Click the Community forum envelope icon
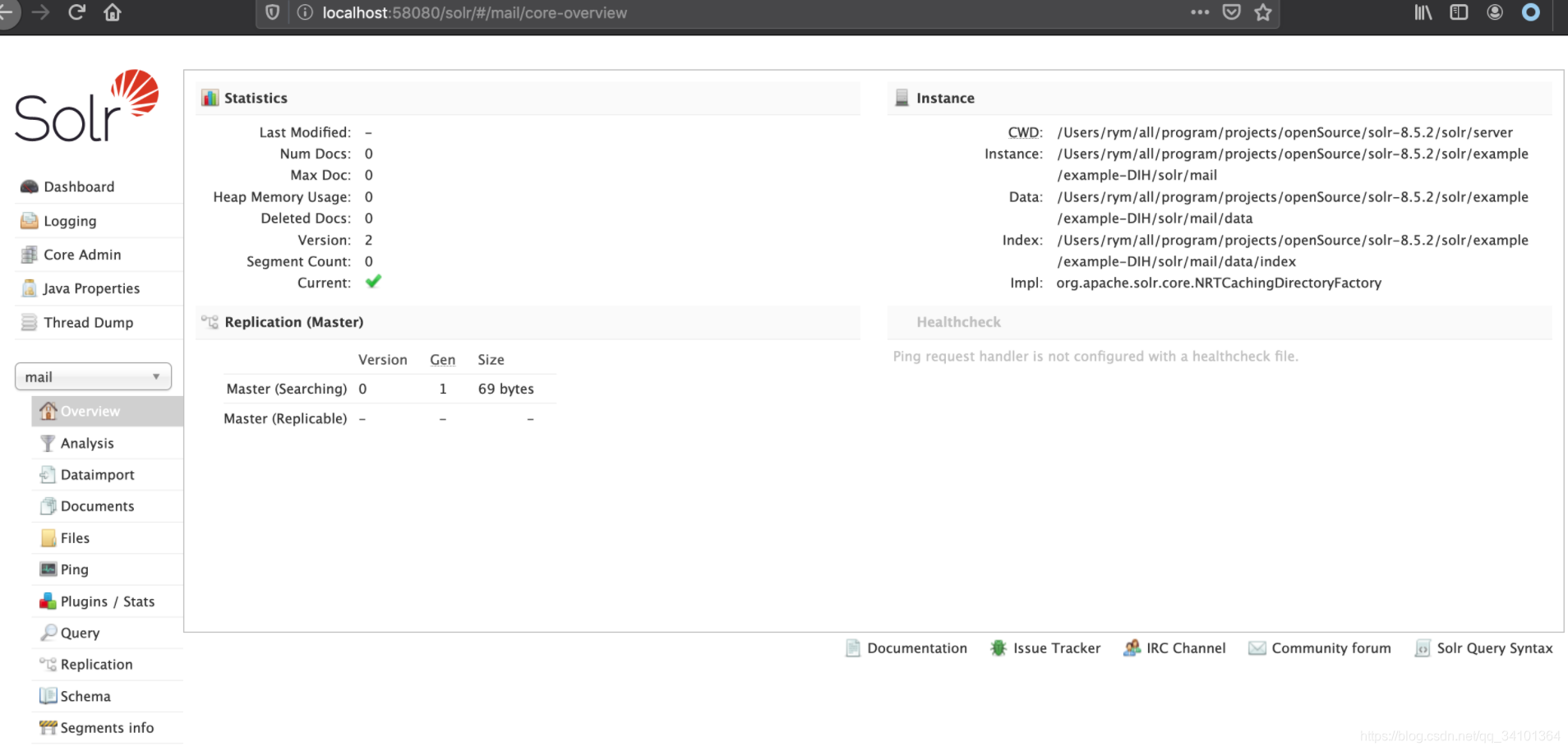1568x751 pixels. tap(1257, 648)
